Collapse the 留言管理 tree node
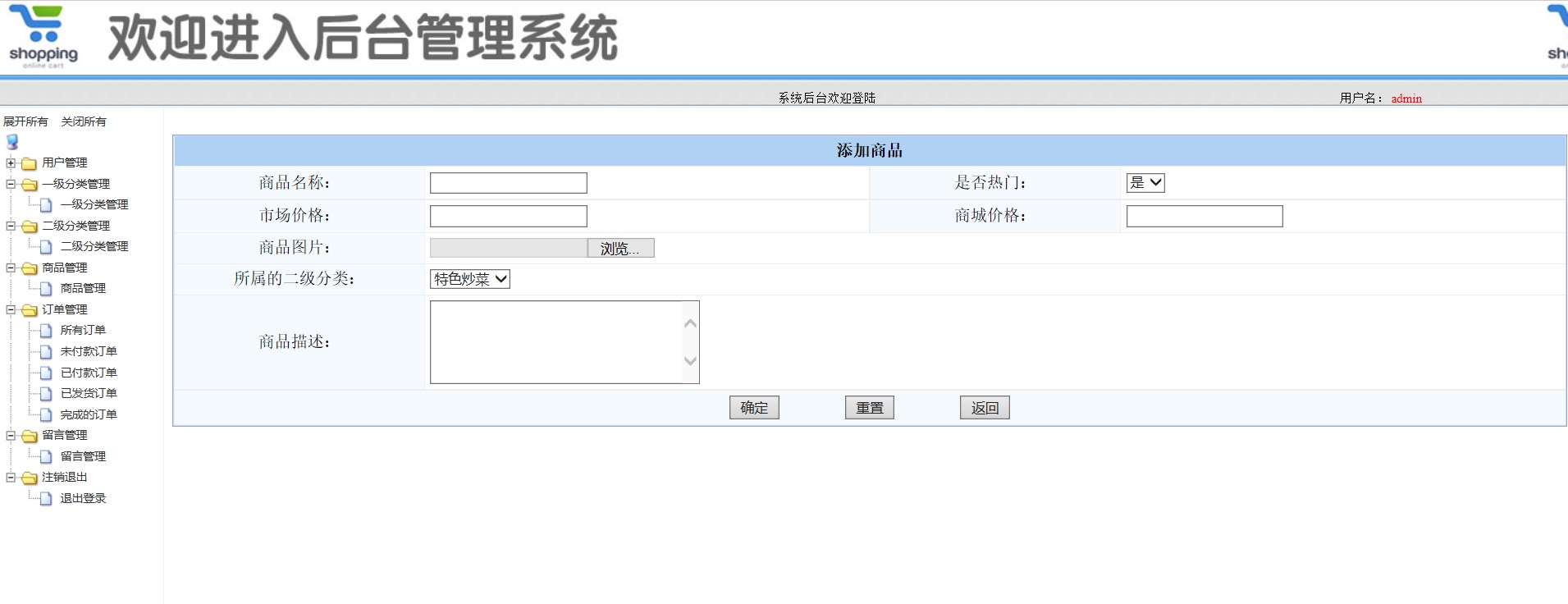The image size is (1568, 604). (11, 435)
